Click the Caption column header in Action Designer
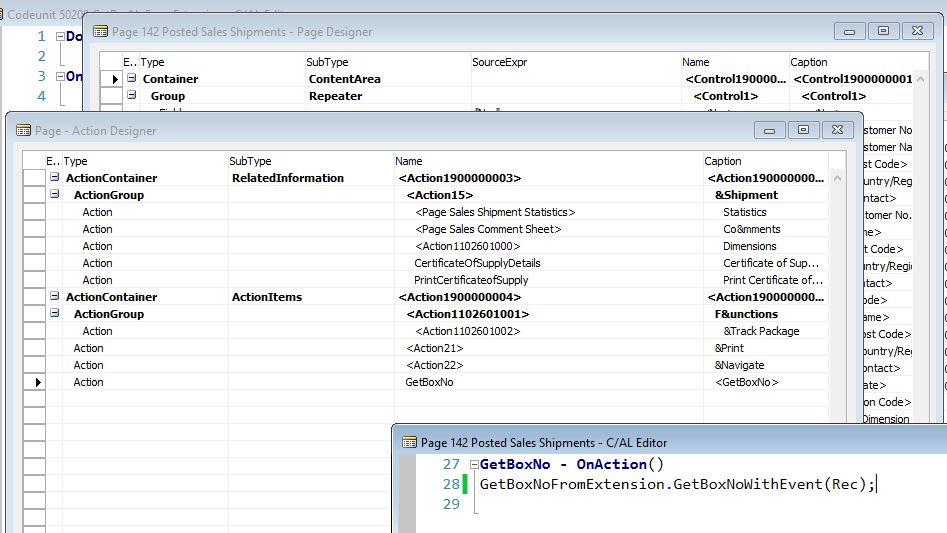947x533 pixels. pos(723,161)
